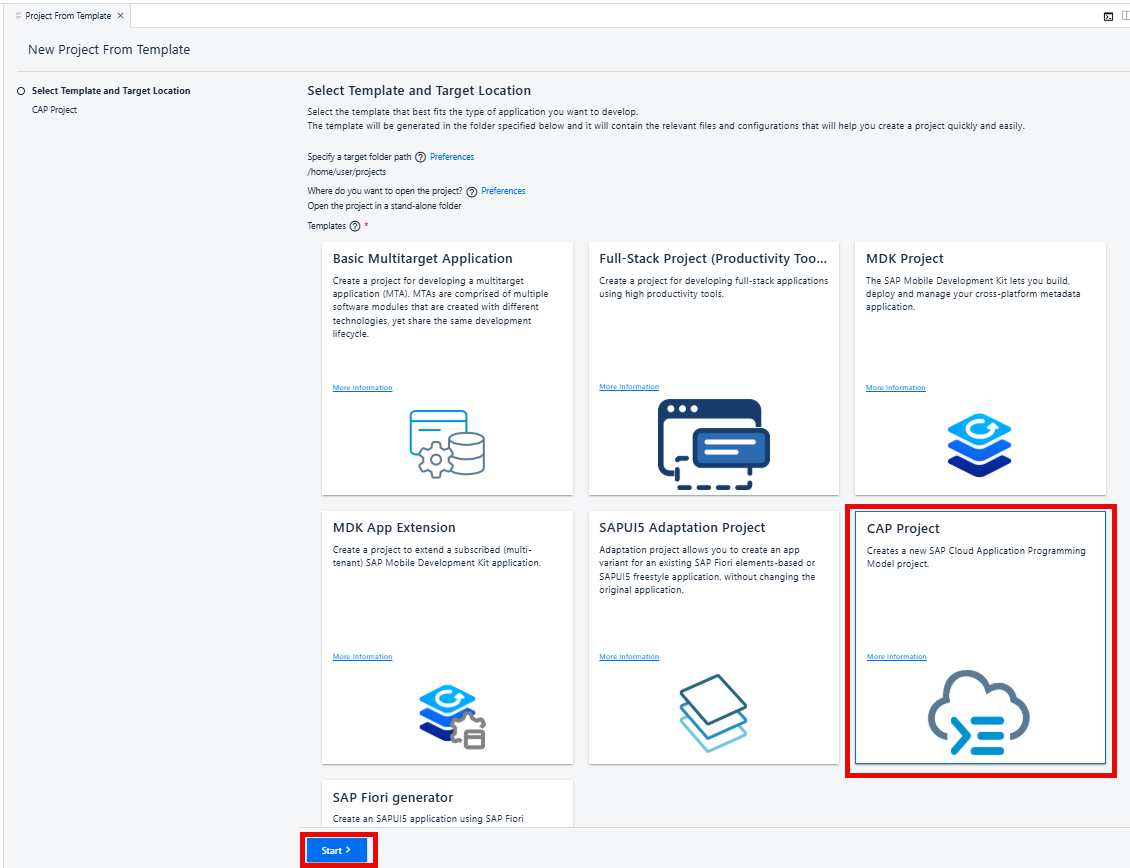Screen dimensions: 1130x868
Task: Click the MDK App Extension puzzle icon
Action: point(453,717)
